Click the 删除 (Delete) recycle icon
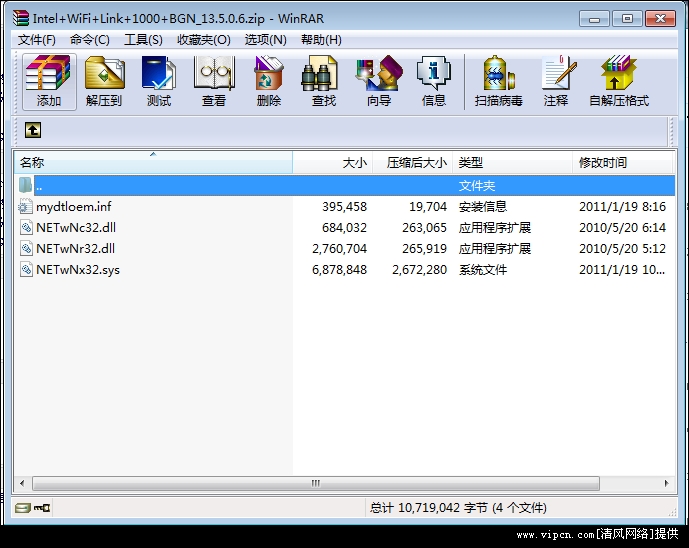 (x=268, y=82)
